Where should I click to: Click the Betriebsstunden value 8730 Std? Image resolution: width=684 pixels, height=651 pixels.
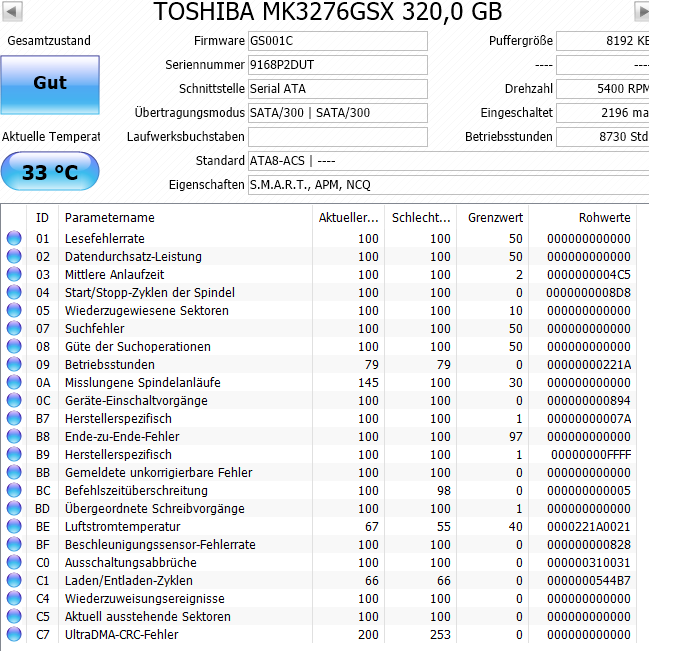(603, 137)
